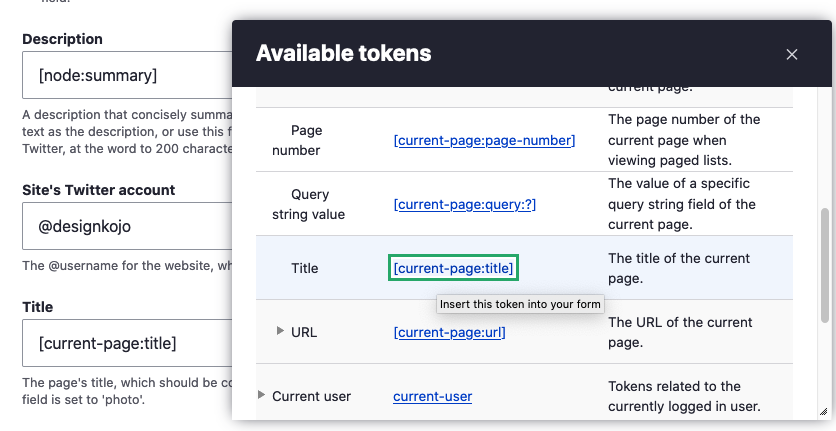Select the 'Query string value' row label

click(x=308, y=204)
